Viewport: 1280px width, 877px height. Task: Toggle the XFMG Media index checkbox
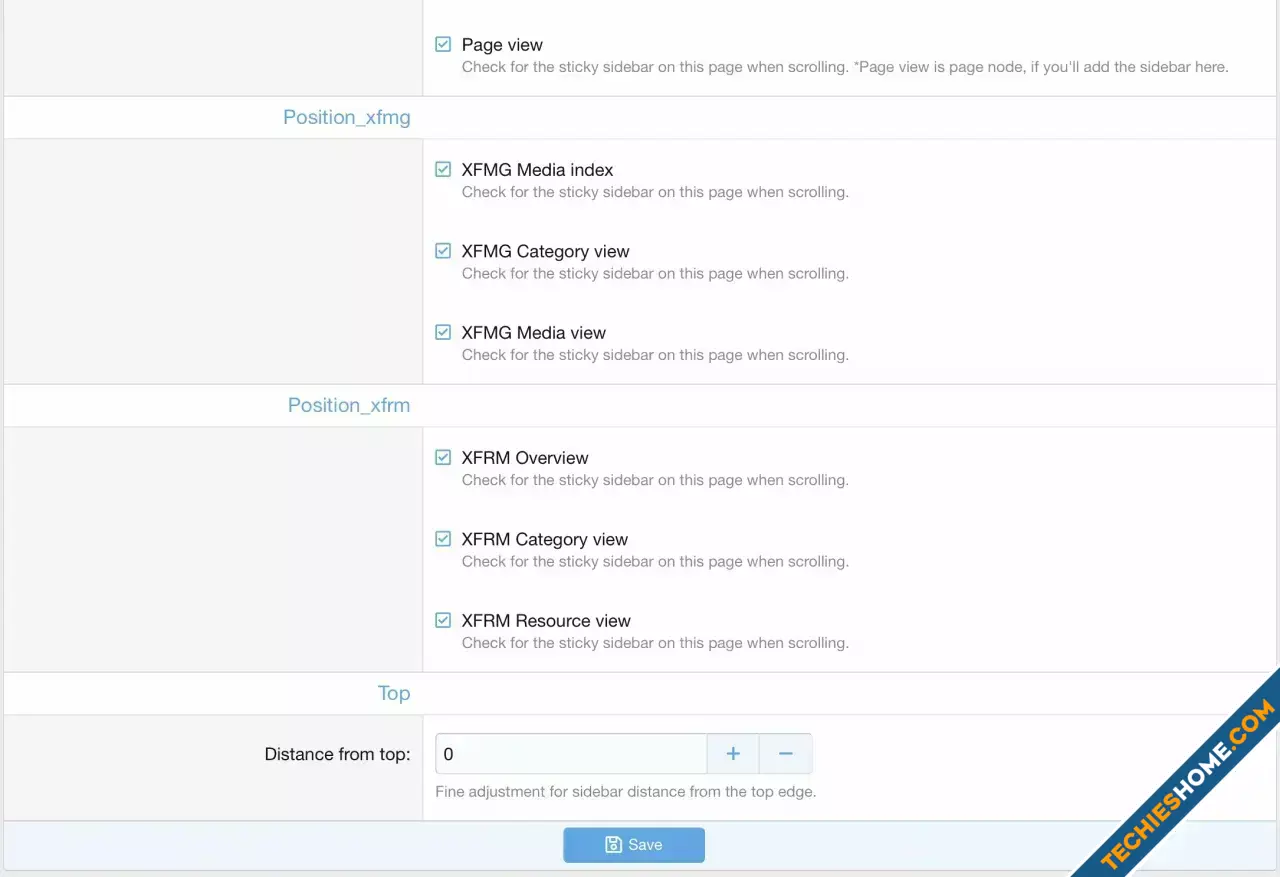(443, 170)
